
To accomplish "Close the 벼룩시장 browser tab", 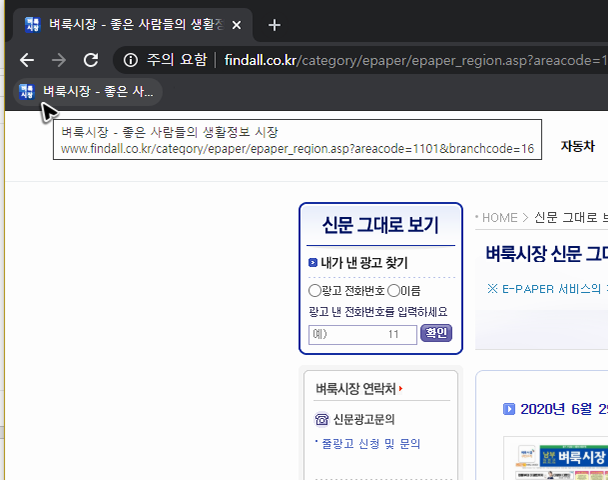I will (x=237, y=25).
